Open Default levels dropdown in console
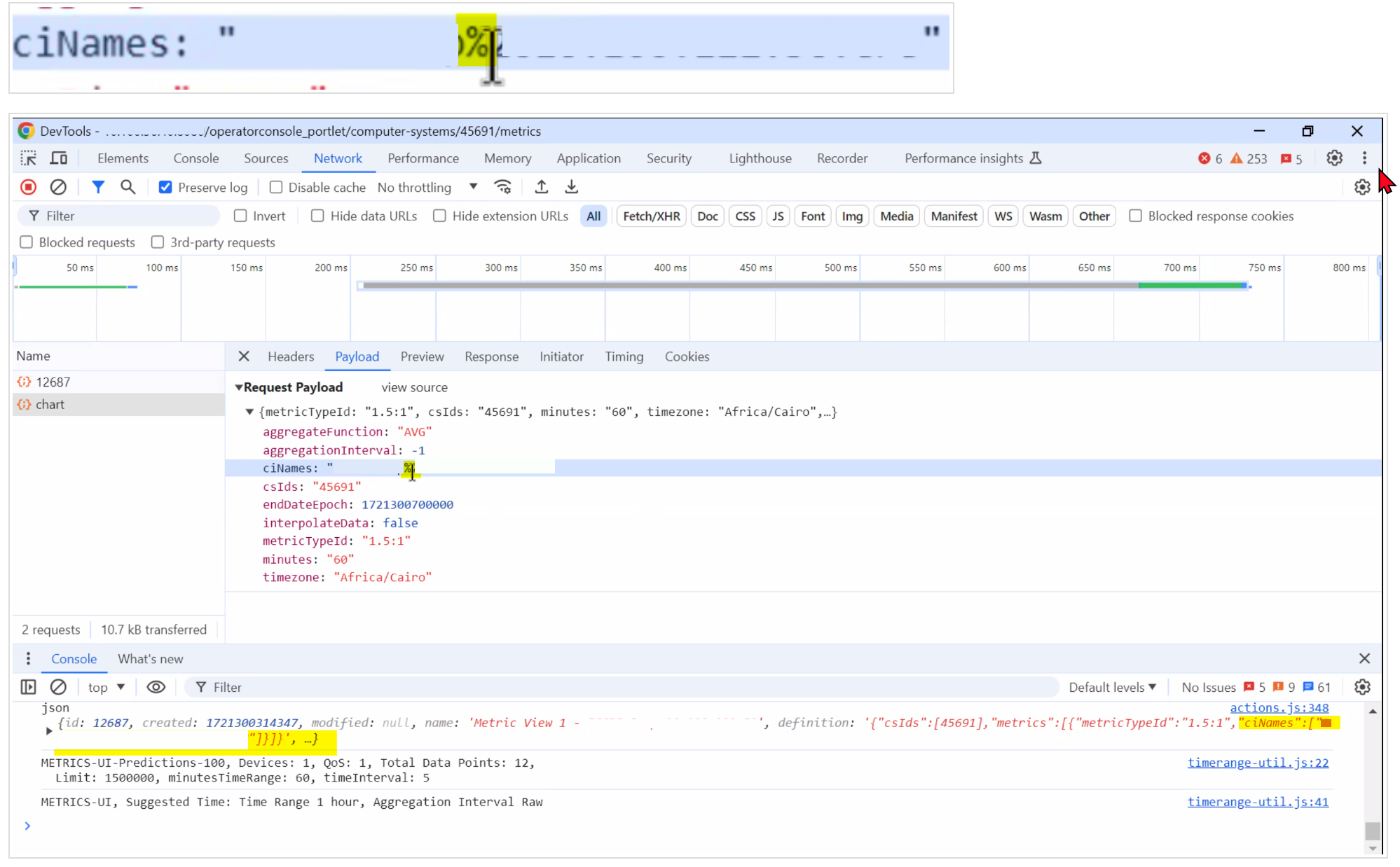The width and height of the screenshot is (1400, 867). (x=1112, y=687)
